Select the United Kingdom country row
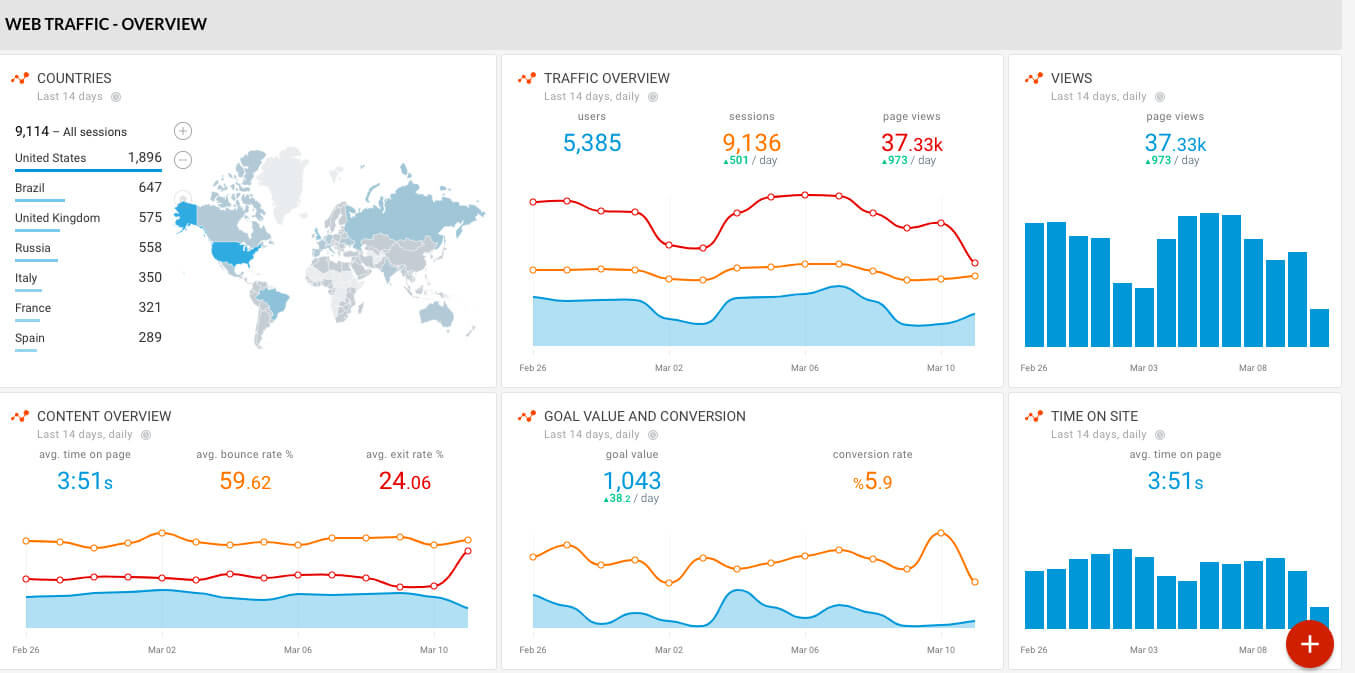The height and width of the screenshot is (673, 1355). [x=88, y=218]
